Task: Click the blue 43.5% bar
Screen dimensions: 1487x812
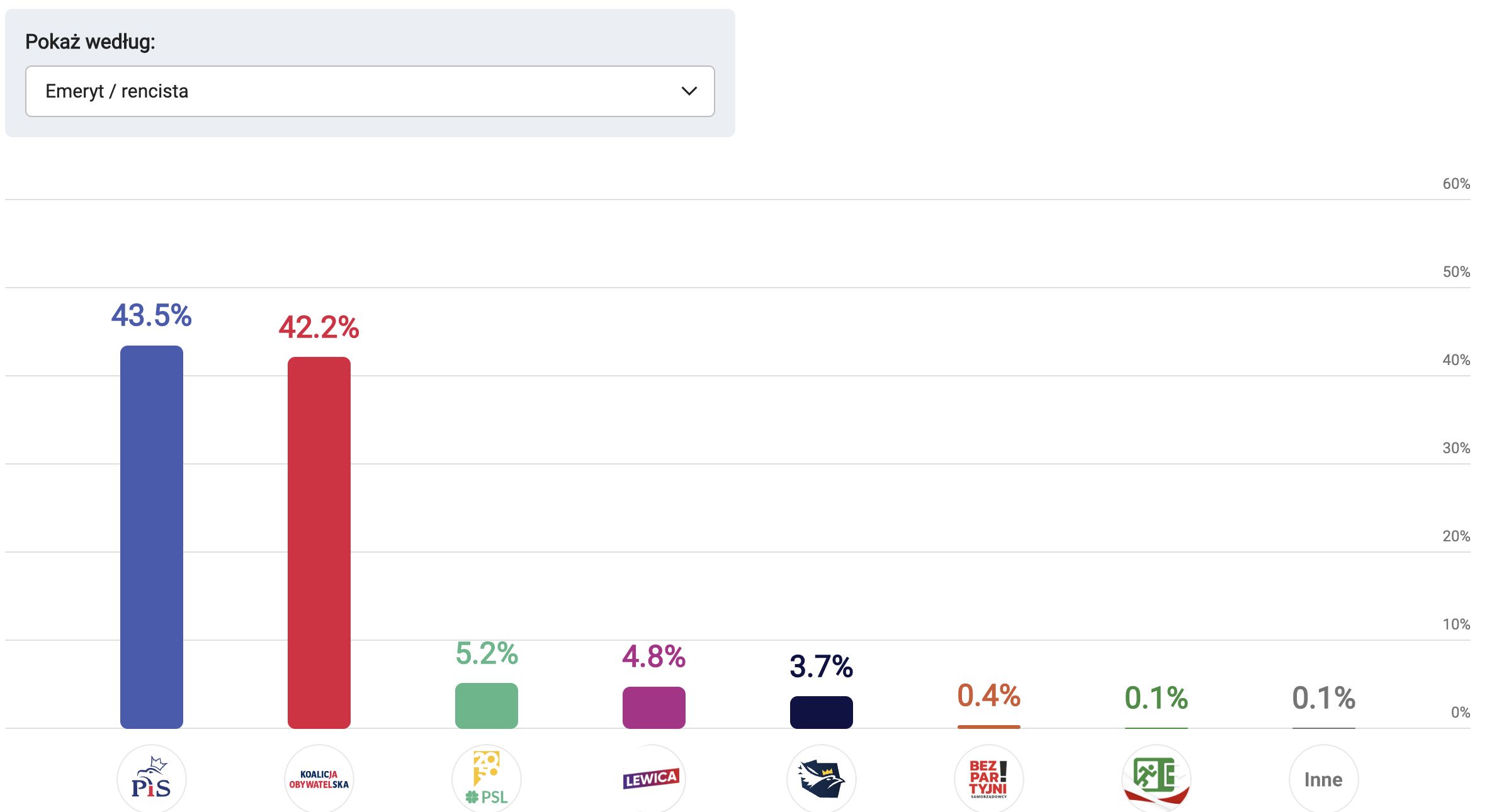Action: pos(152,537)
